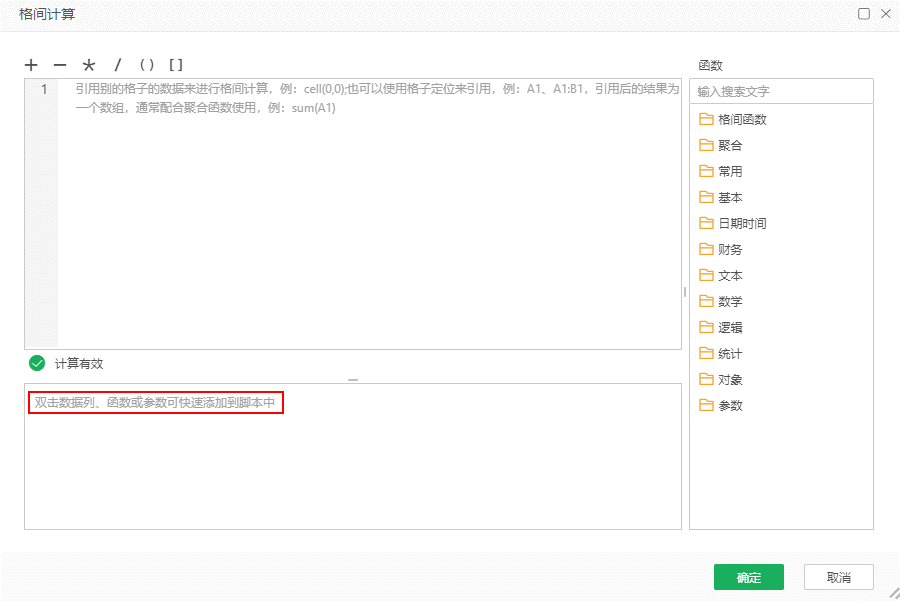The height and width of the screenshot is (601, 900).
Task: Click the green 计算有效 check icon
Action: click(x=37, y=363)
